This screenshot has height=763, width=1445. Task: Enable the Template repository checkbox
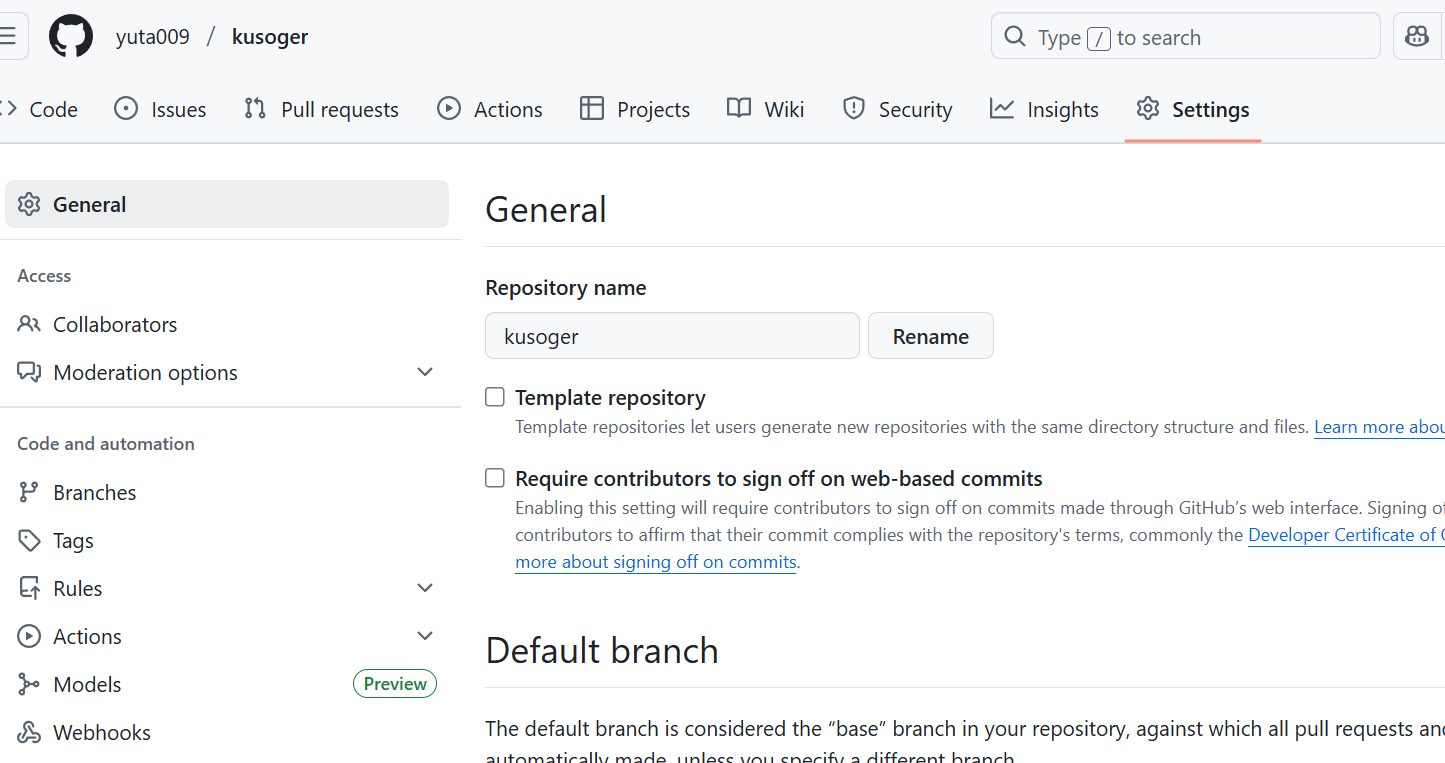[495, 397]
